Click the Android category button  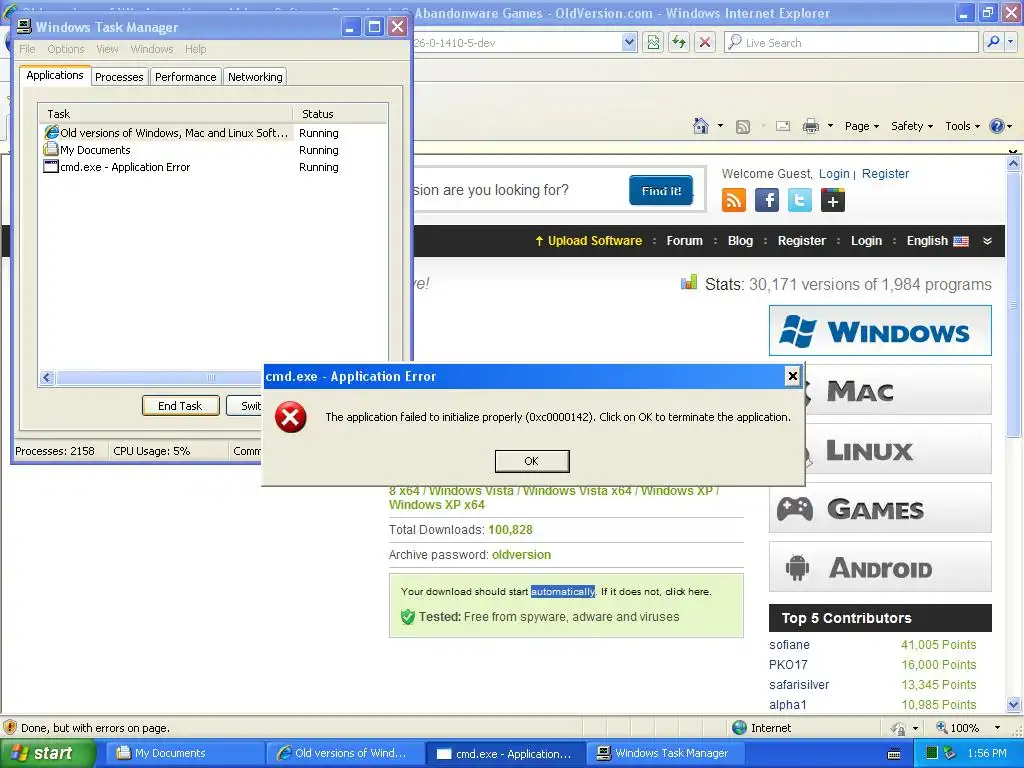pos(880,567)
